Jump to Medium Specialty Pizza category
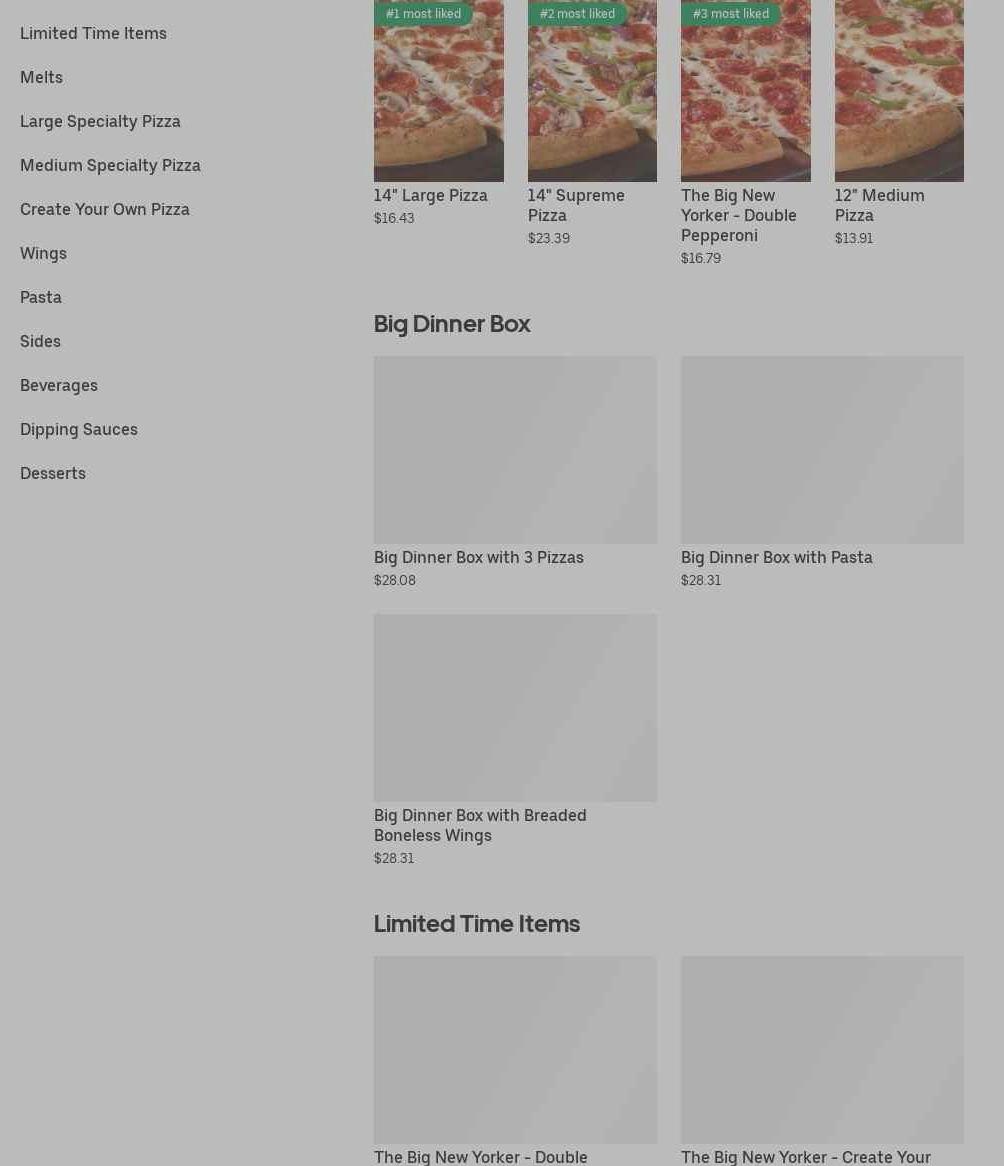 [x=110, y=165]
